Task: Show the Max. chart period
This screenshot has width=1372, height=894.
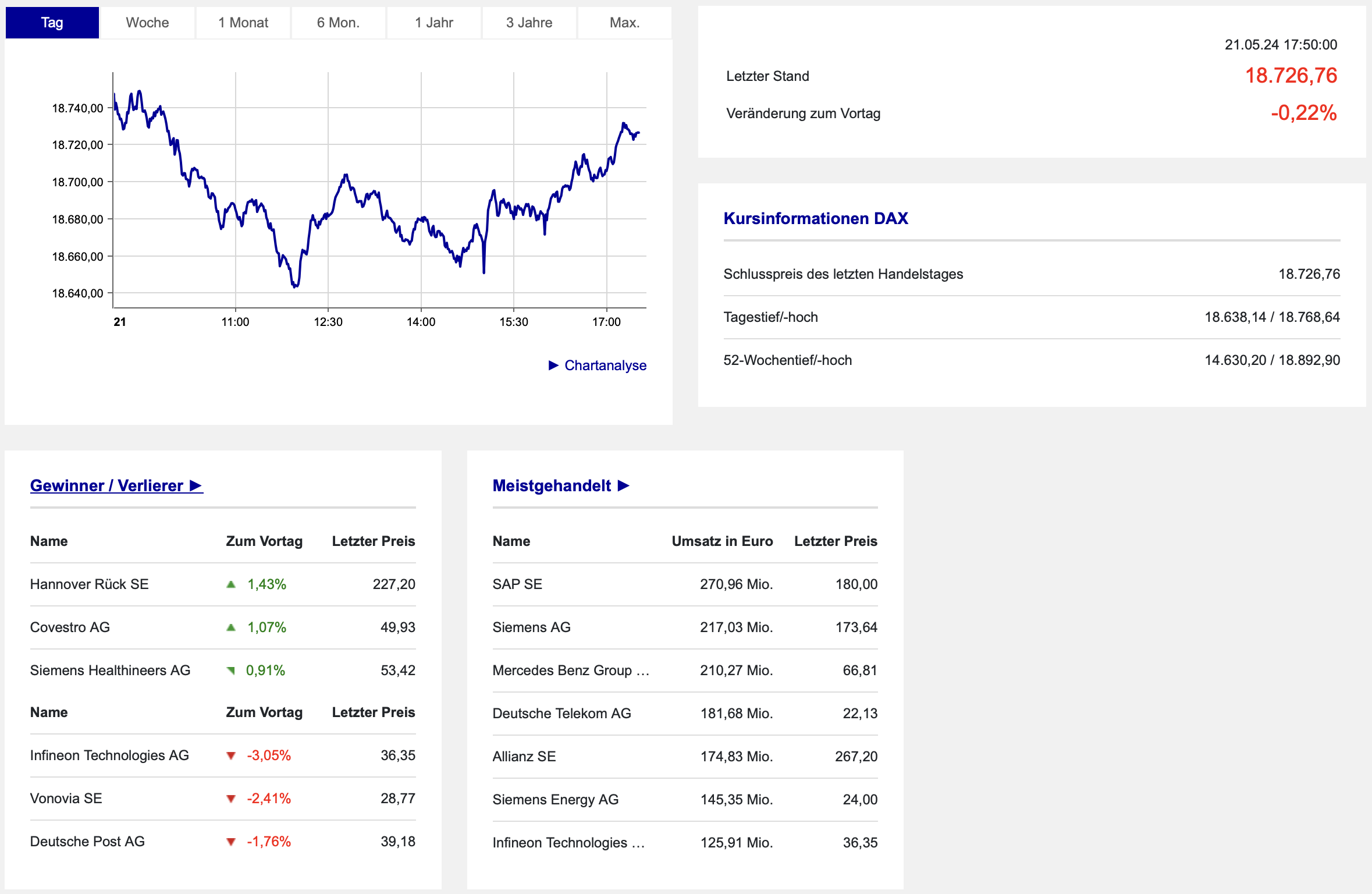Action: [624, 23]
